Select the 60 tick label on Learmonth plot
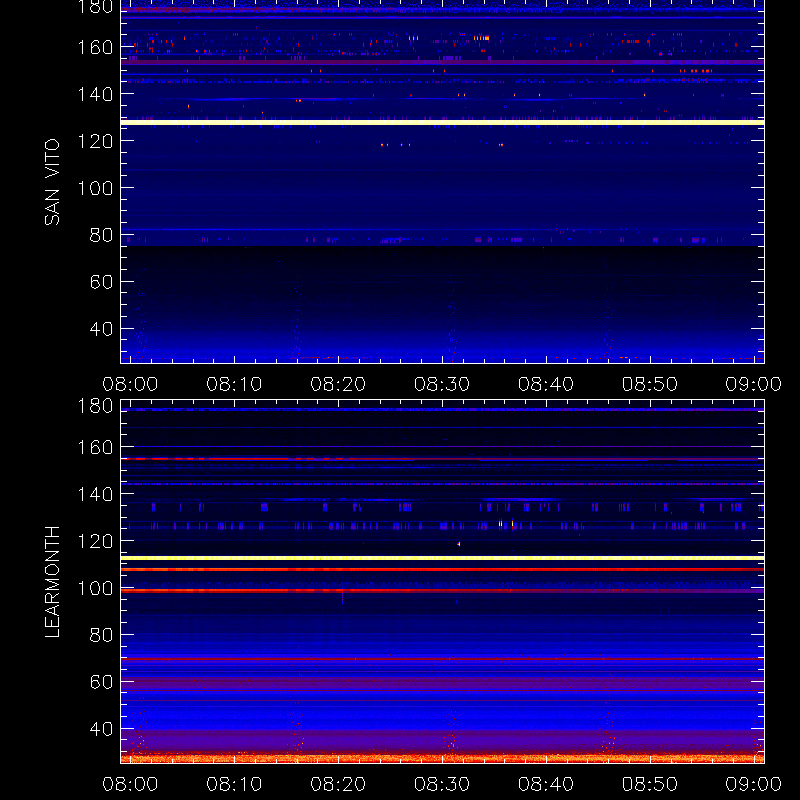 pos(101,682)
